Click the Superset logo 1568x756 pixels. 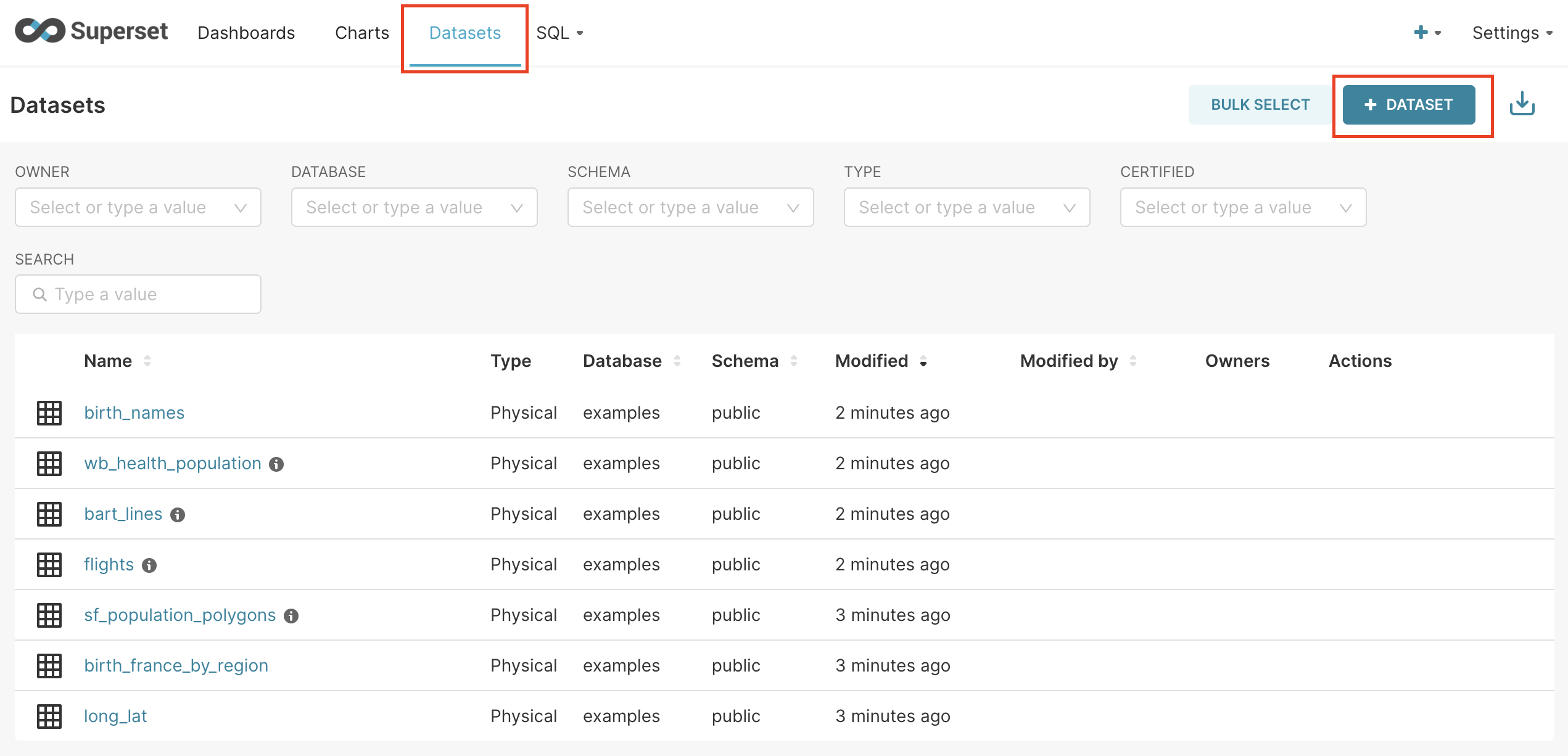pos(91,31)
